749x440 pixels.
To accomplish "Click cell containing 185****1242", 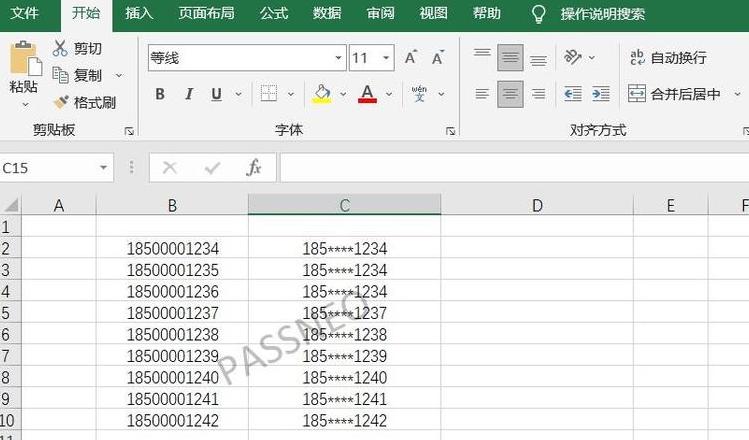I will point(344,420).
